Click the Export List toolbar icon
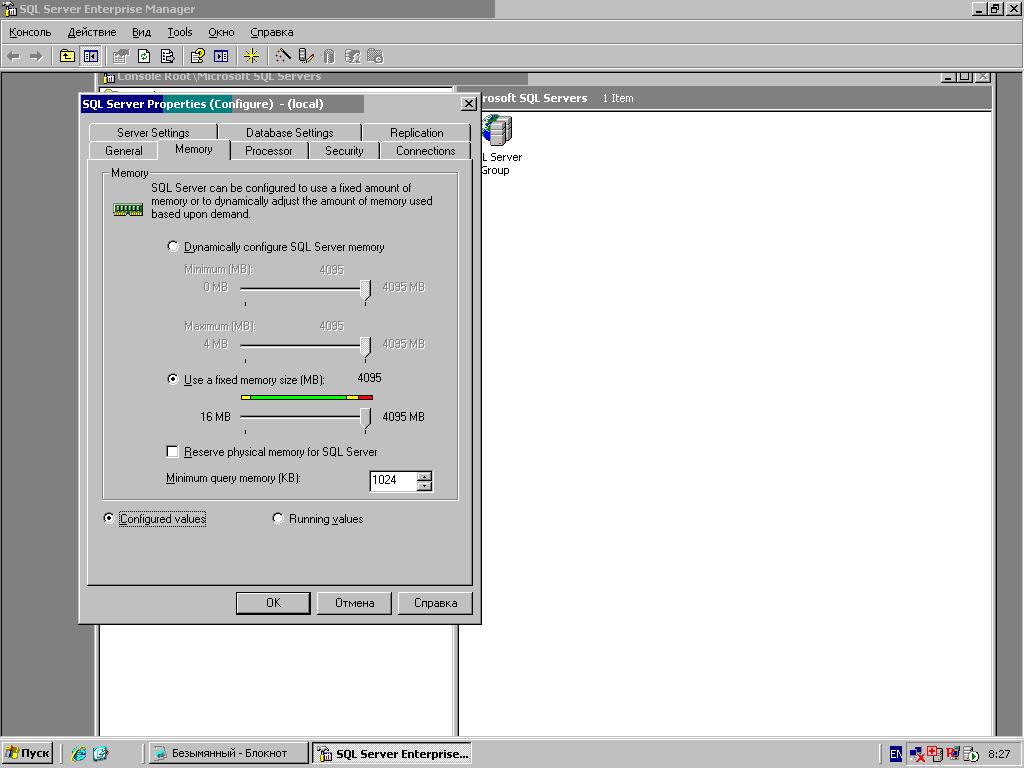1024x768 pixels. tap(167, 56)
